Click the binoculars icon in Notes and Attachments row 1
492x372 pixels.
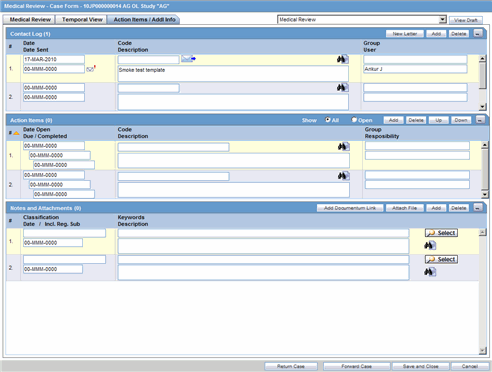(430, 246)
